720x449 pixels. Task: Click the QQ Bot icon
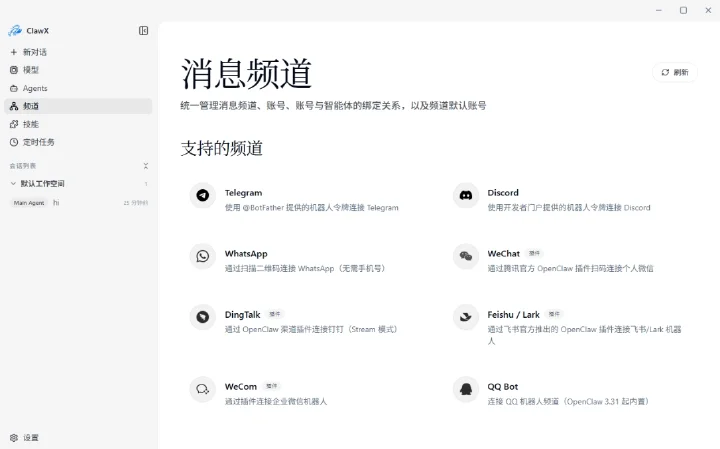(x=466, y=389)
